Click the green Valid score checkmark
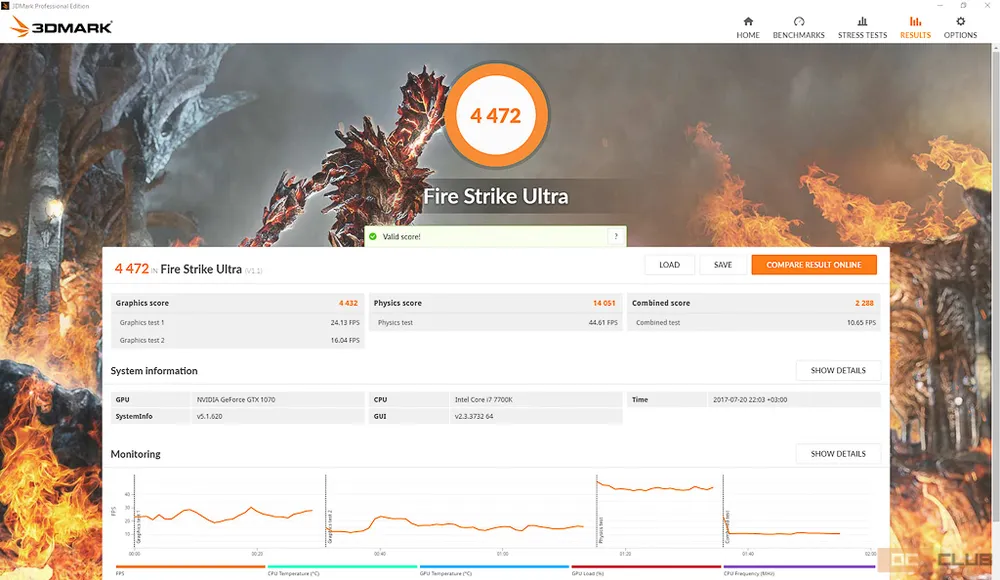 pyautogui.click(x=373, y=237)
